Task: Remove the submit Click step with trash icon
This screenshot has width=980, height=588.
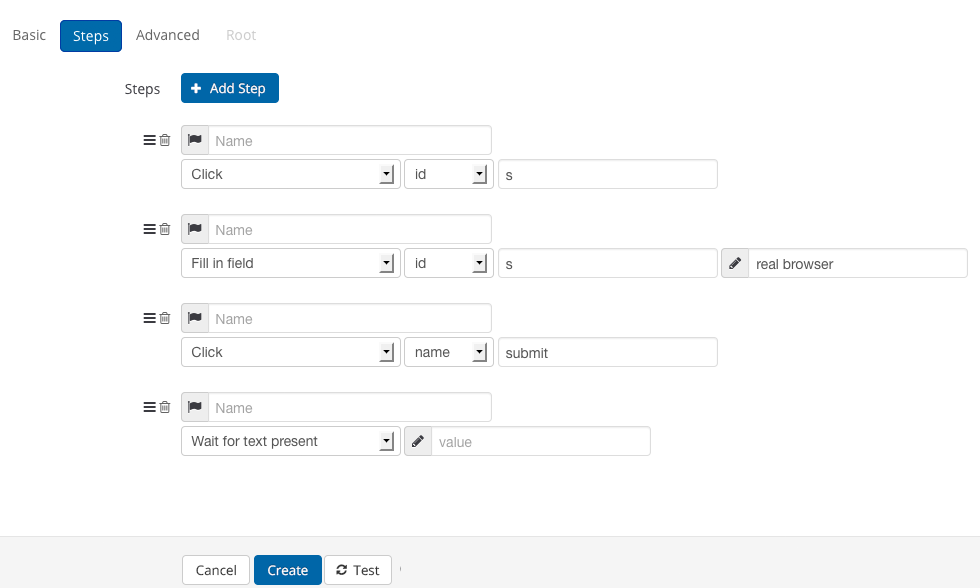Action: click(164, 318)
